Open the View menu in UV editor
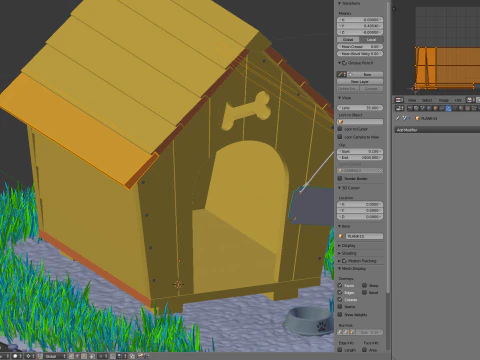Image resolution: width=480 pixels, height=360 pixels. pyautogui.click(x=412, y=100)
